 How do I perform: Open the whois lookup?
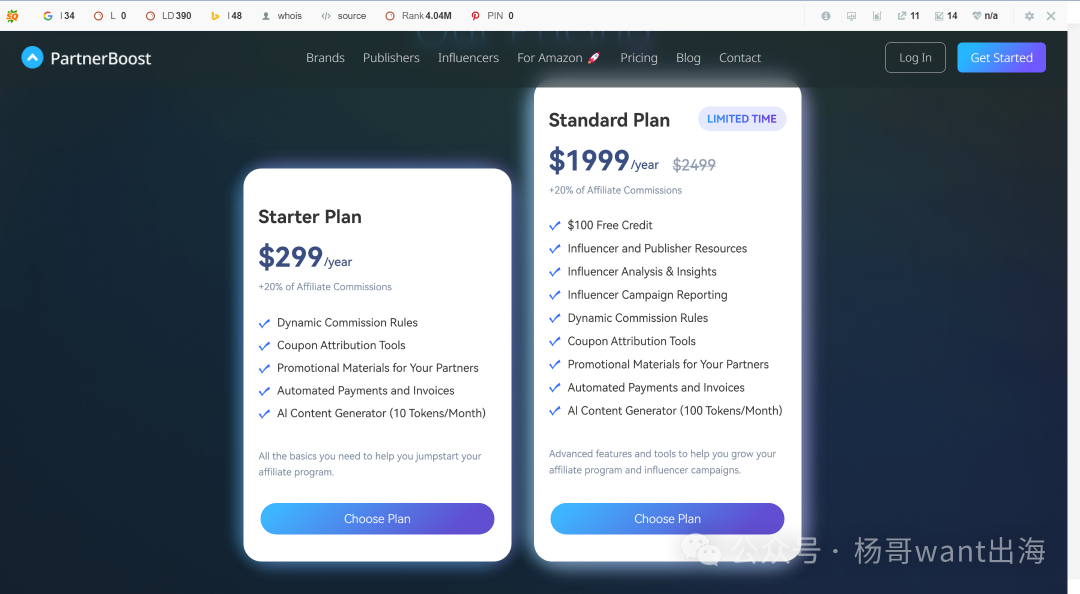[281, 16]
